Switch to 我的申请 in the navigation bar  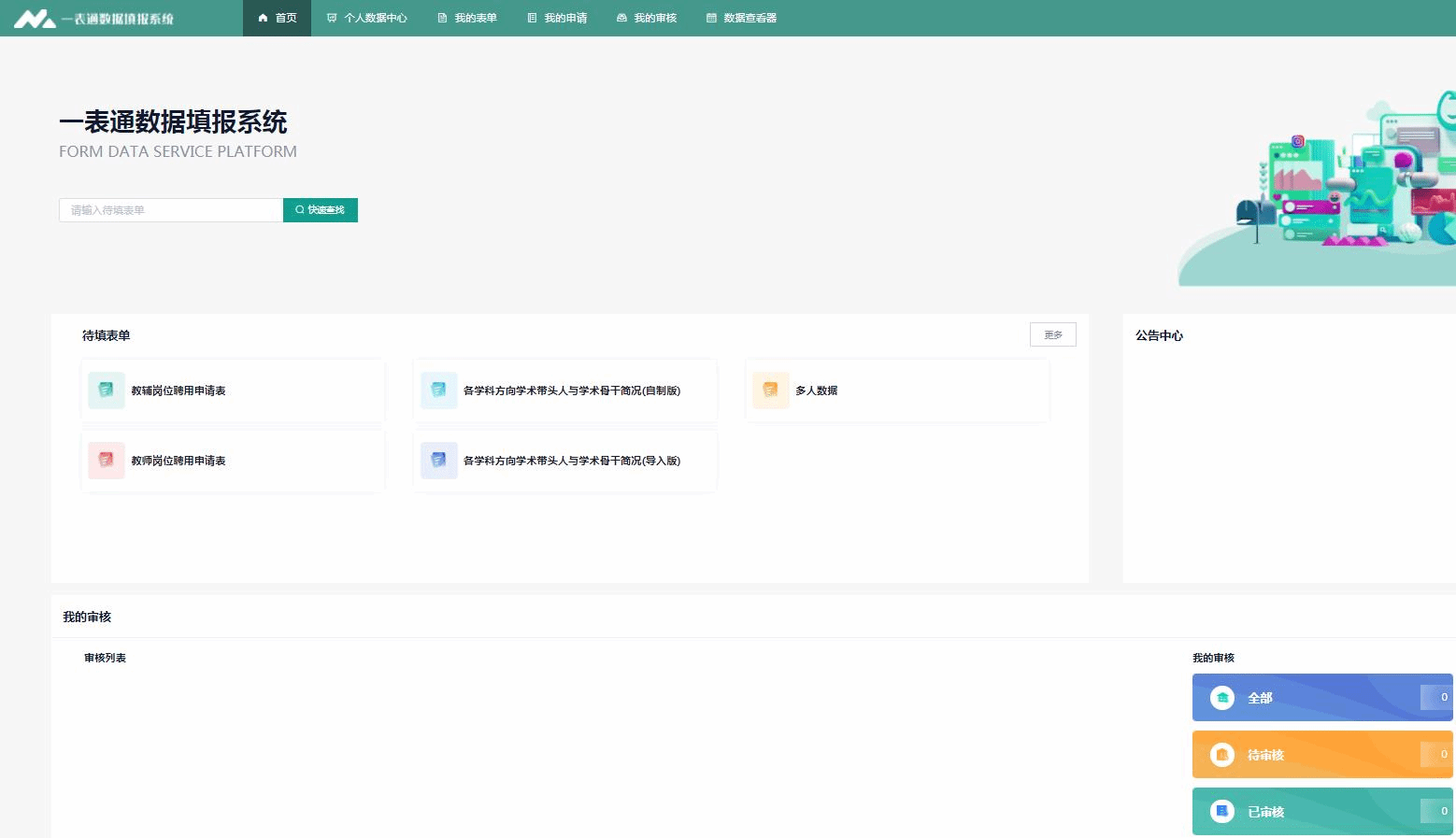(x=557, y=18)
